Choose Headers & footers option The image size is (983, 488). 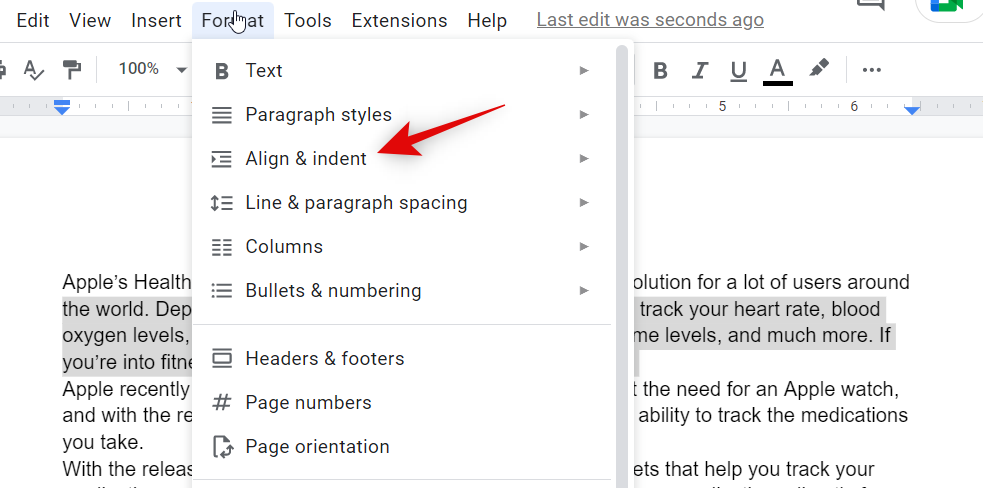pyautogui.click(x=324, y=359)
